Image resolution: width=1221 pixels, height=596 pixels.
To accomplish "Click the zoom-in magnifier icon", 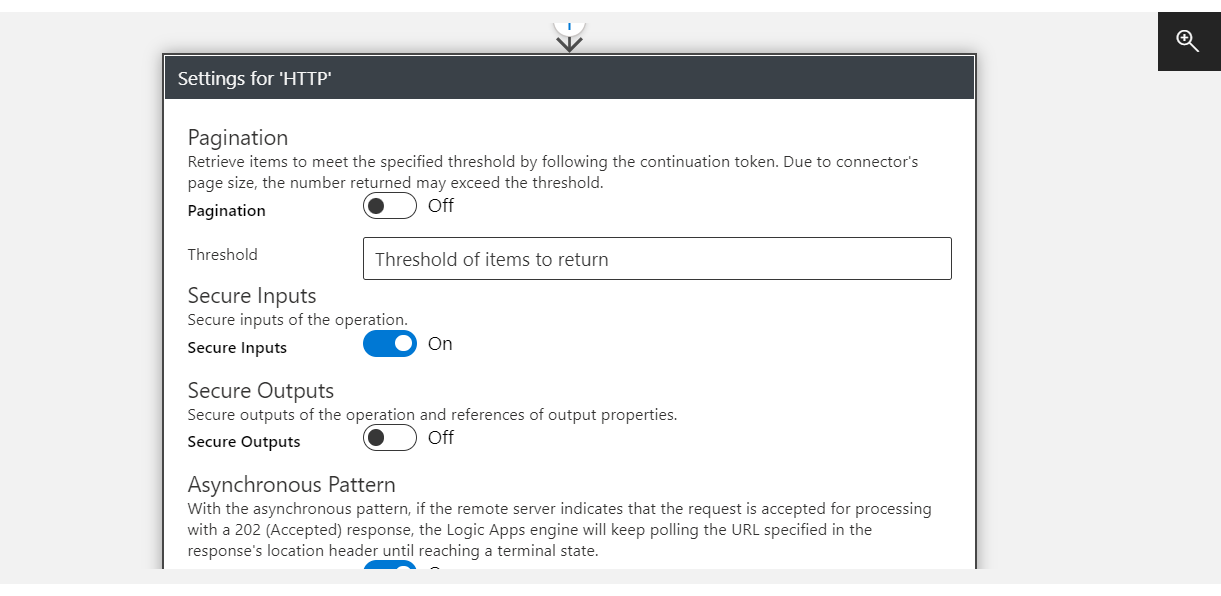I will 1188,41.
